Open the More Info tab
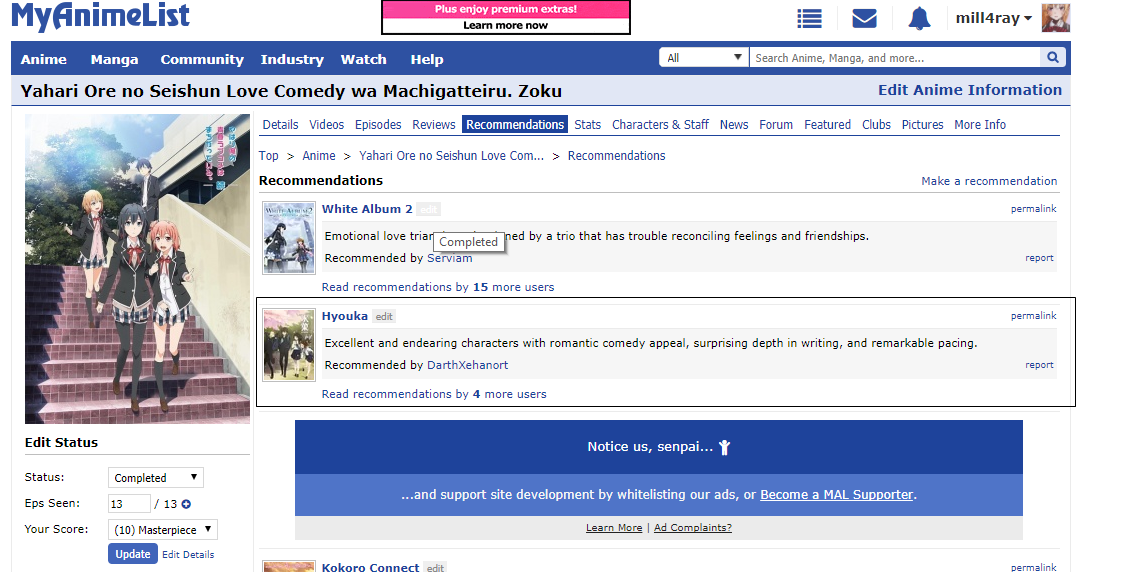Screen dimensions: 1134x572 [980, 124]
